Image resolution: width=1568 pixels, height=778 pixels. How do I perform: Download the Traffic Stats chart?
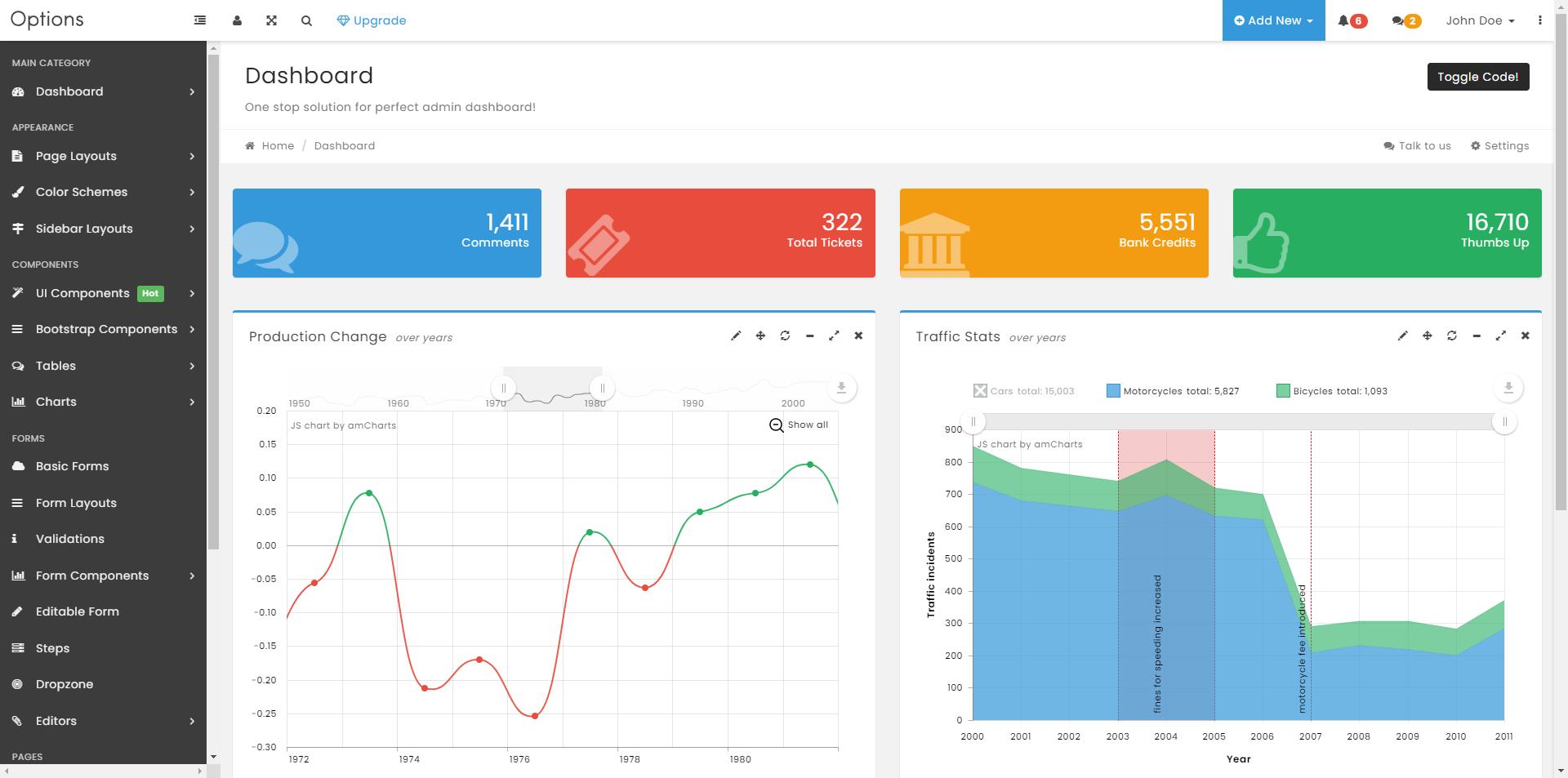pyautogui.click(x=1508, y=388)
